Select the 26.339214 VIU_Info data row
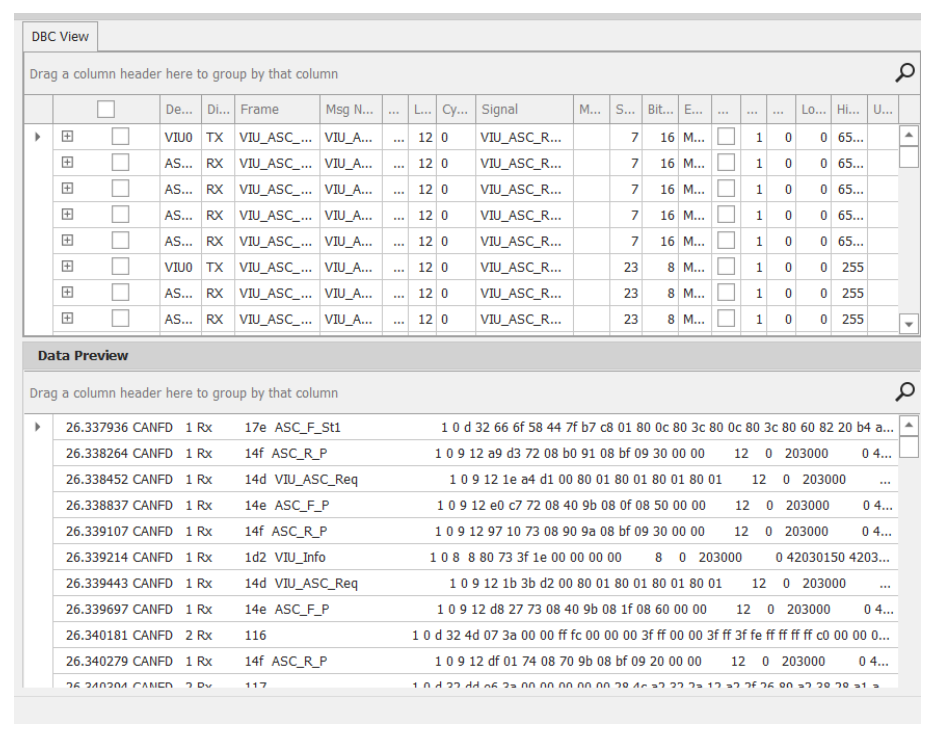 point(475,557)
